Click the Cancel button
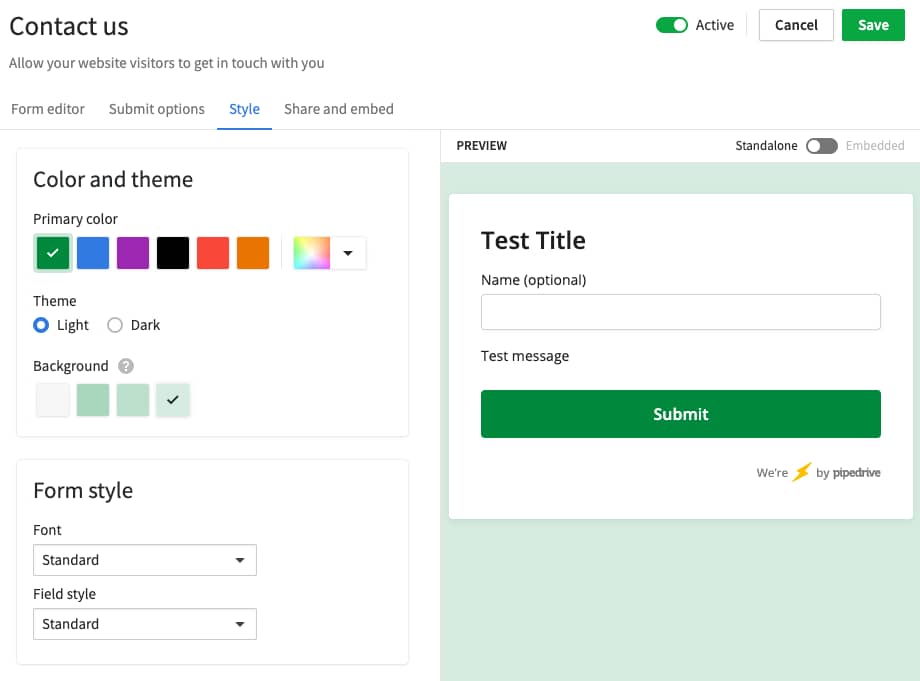920x681 pixels. click(x=796, y=25)
